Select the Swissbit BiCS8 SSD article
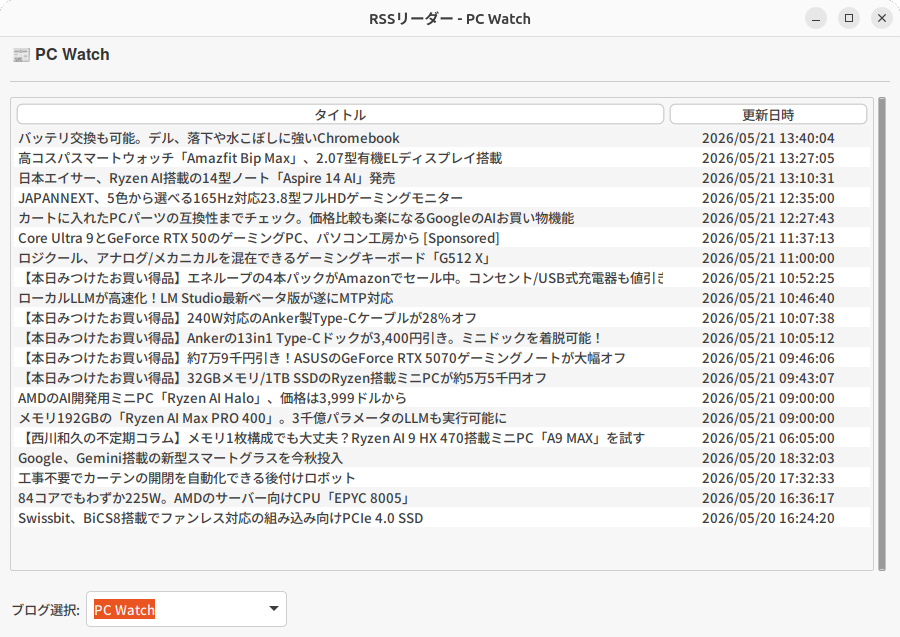Viewport: 900px width, 637px height. [442, 518]
